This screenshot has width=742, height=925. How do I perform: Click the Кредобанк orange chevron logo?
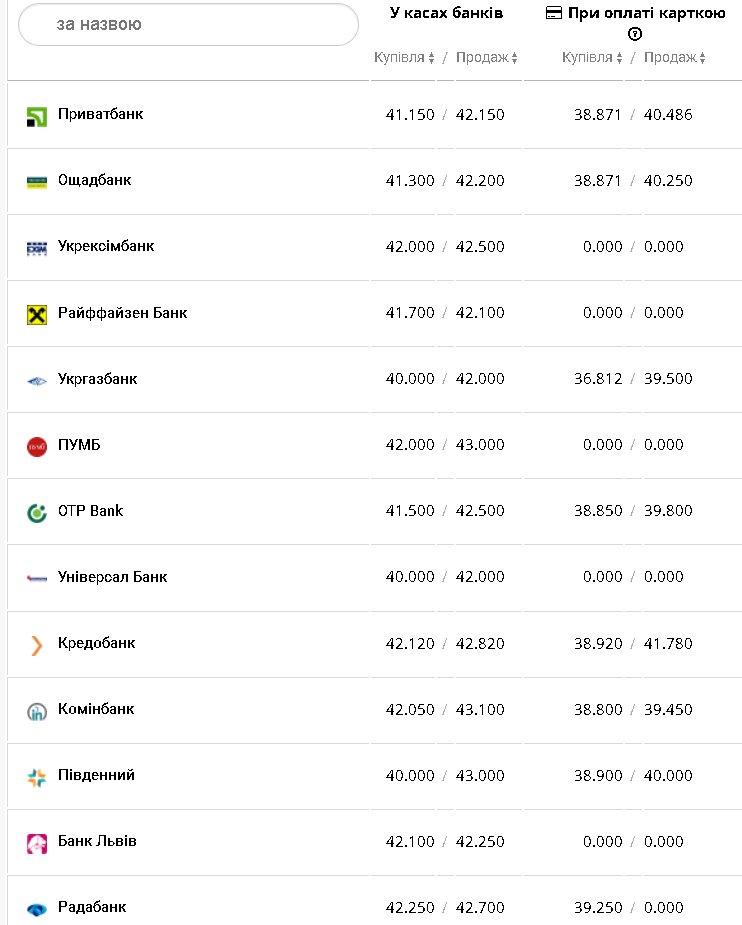point(37,645)
